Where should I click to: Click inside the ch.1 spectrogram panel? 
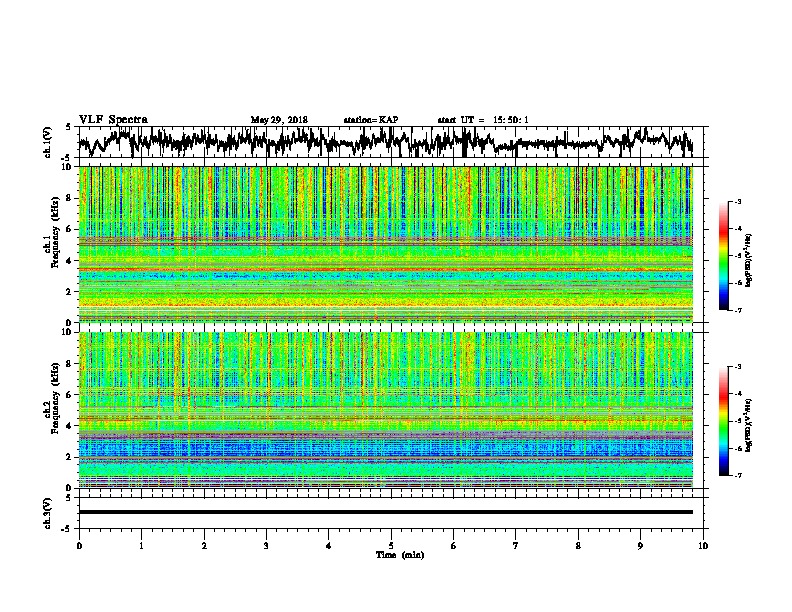pyautogui.click(x=386, y=244)
